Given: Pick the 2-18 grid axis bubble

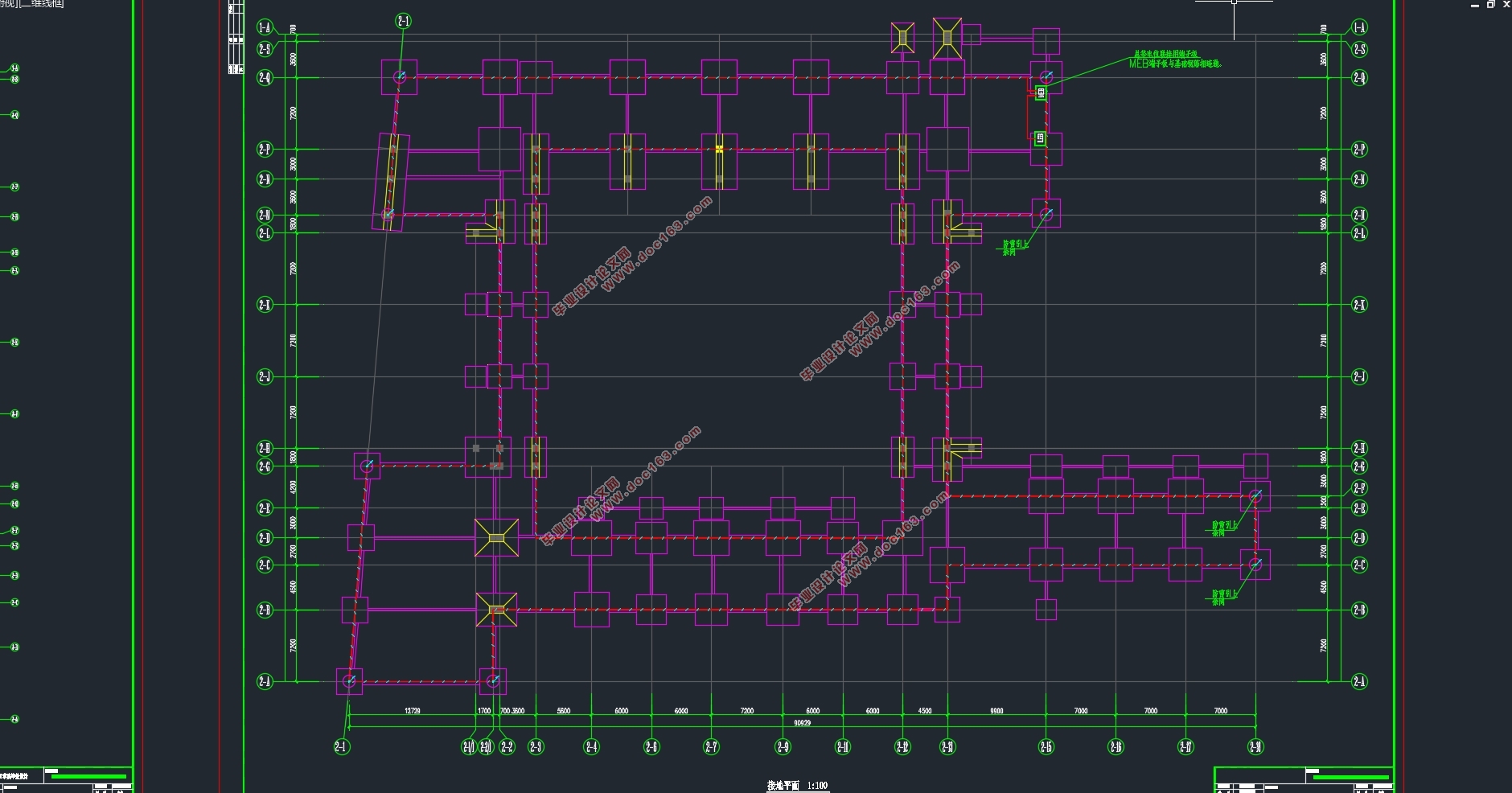Looking at the screenshot, I should point(1255,747).
